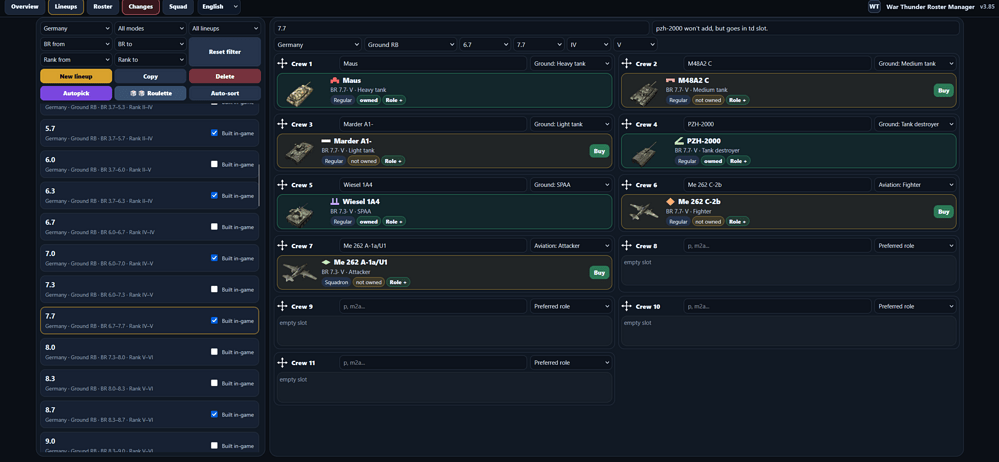Image resolution: width=999 pixels, height=462 pixels.
Task: Click the attacker class icon beside Me 262 A-1a/U1
Action: pyautogui.click(x=326, y=262)
